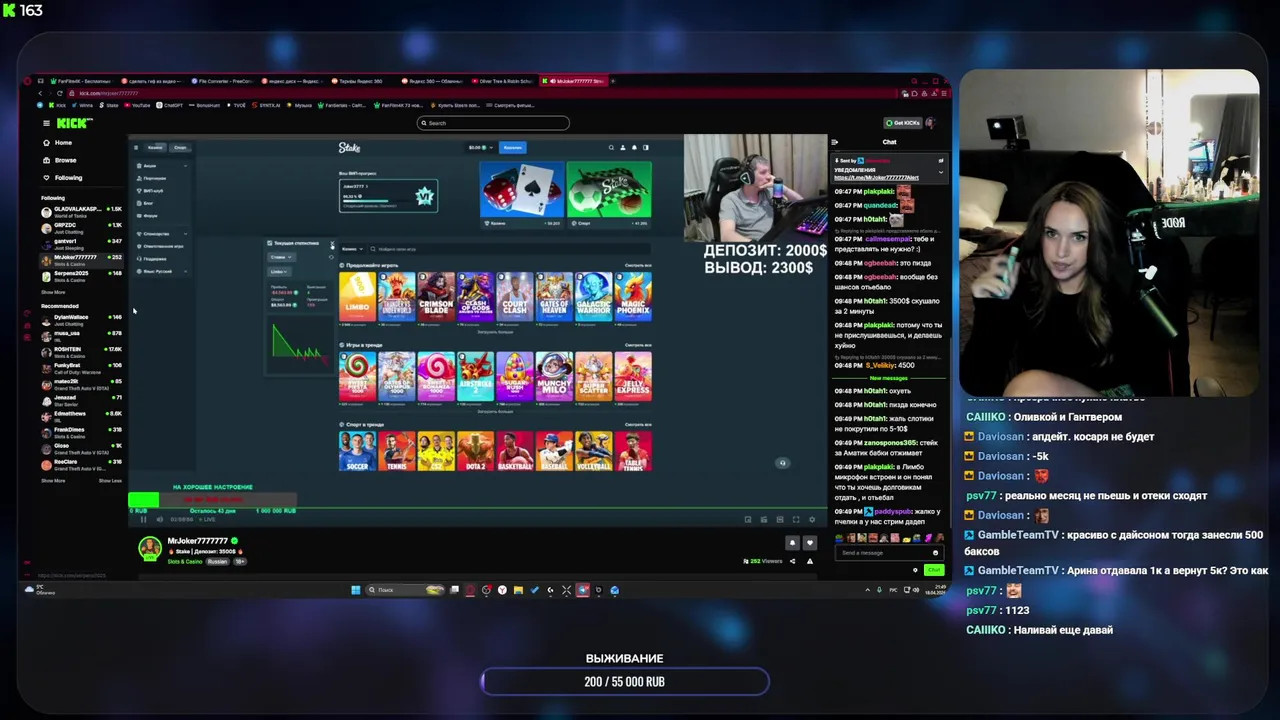Click the blue Stake wallet button
This screenshot has width=1280, height=720.
click(x=512, y=148)
